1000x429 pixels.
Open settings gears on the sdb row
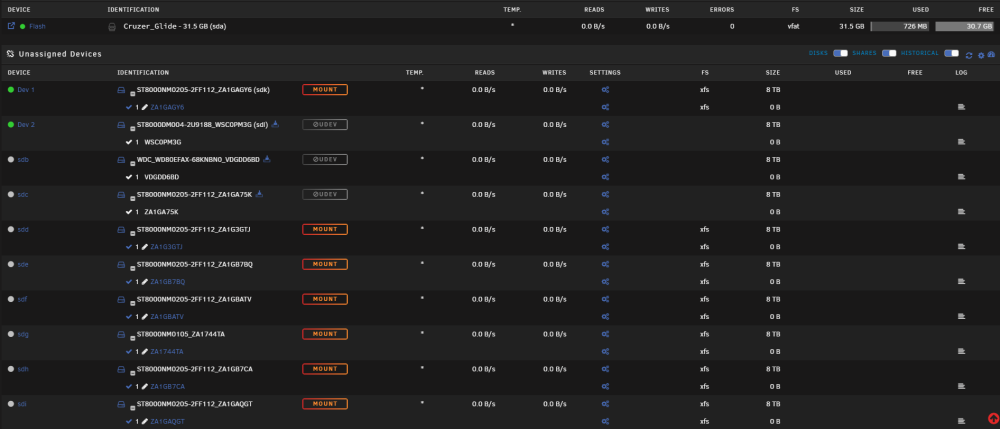[605, 159]
